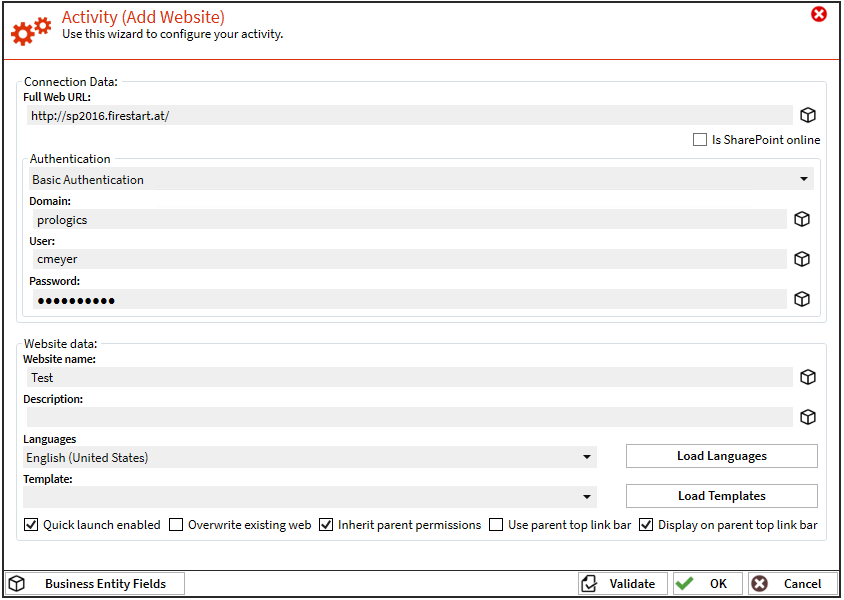Viewport: 844px width, 600px height.
Task: Click the Validate button
Action: tap(622, 583)
